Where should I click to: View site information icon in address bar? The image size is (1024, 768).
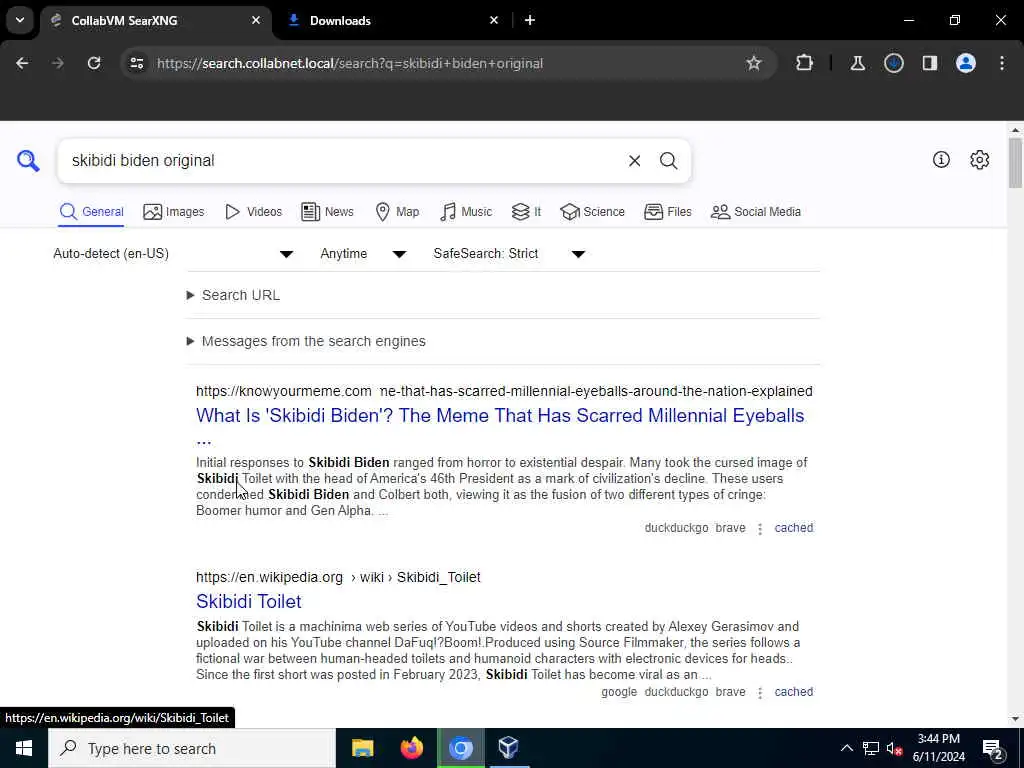coord(136,63)
